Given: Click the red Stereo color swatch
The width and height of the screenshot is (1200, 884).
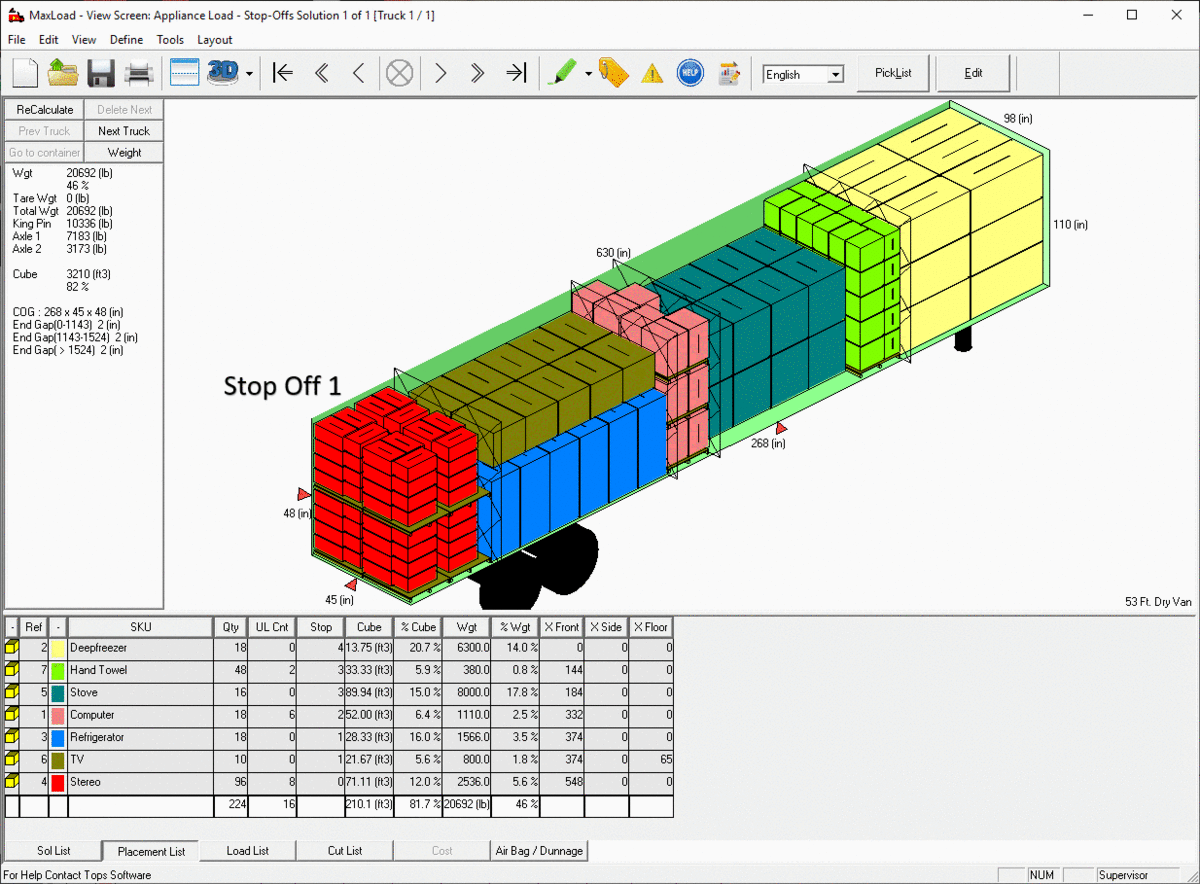Looking at the screenshot, I should pos(58,782).
